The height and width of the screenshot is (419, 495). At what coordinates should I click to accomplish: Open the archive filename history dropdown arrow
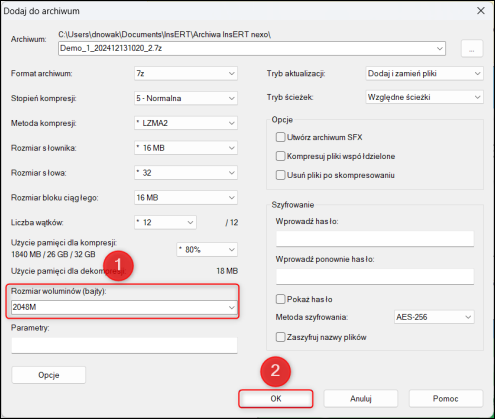click(x=440, y=49)
